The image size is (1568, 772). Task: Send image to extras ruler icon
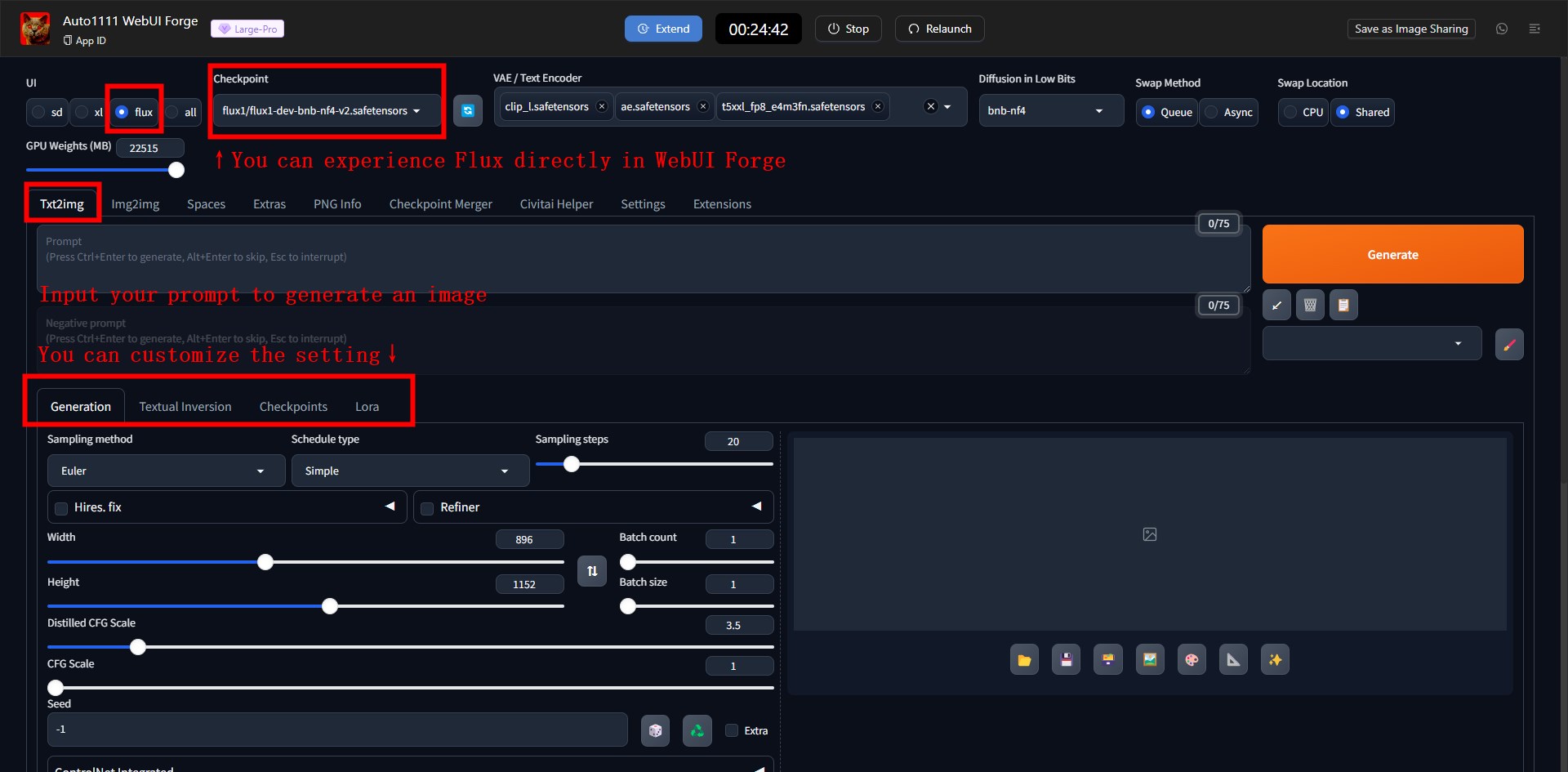1233,660
